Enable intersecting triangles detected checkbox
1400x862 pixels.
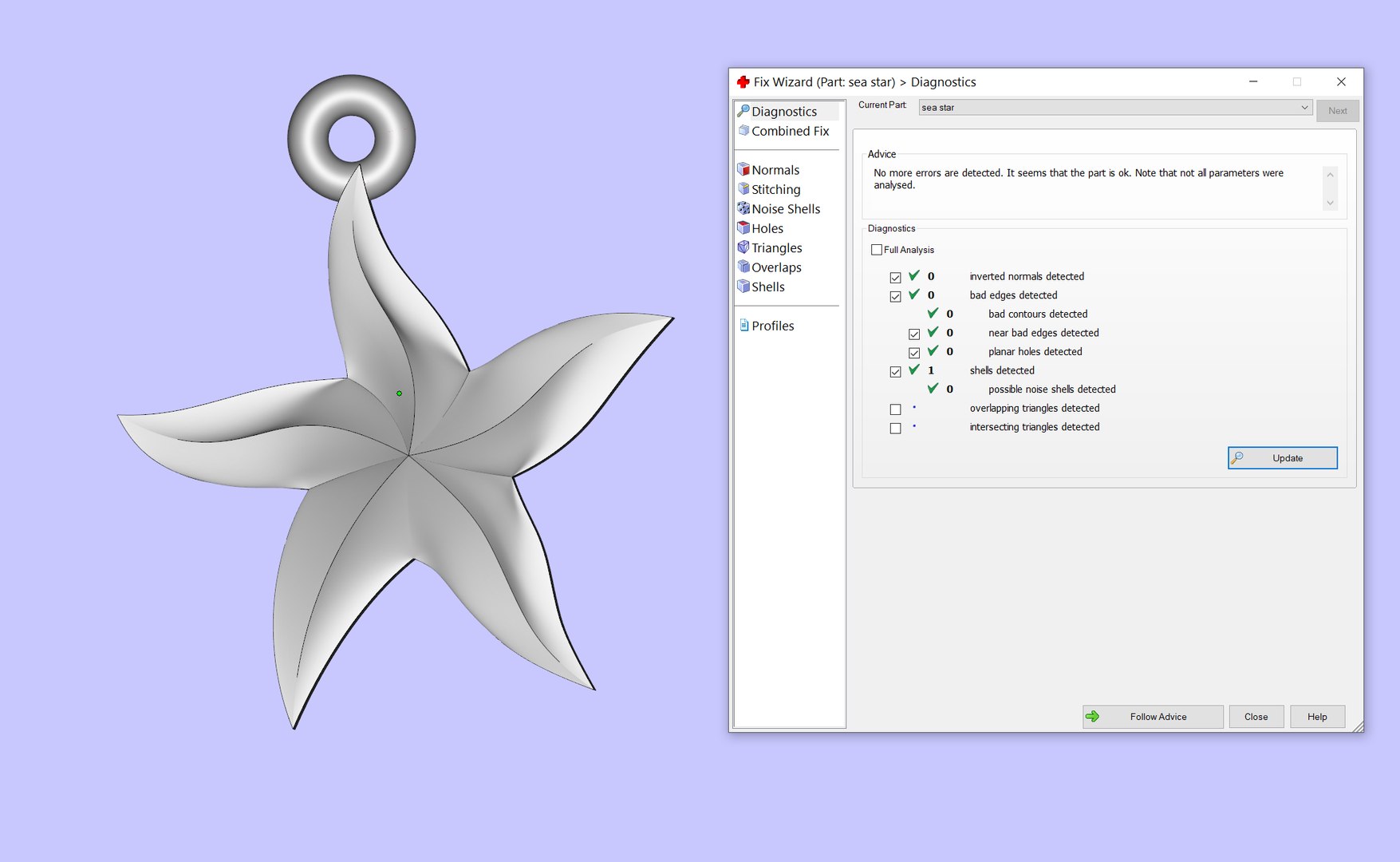pyautogui.click(x=895, y=429)
